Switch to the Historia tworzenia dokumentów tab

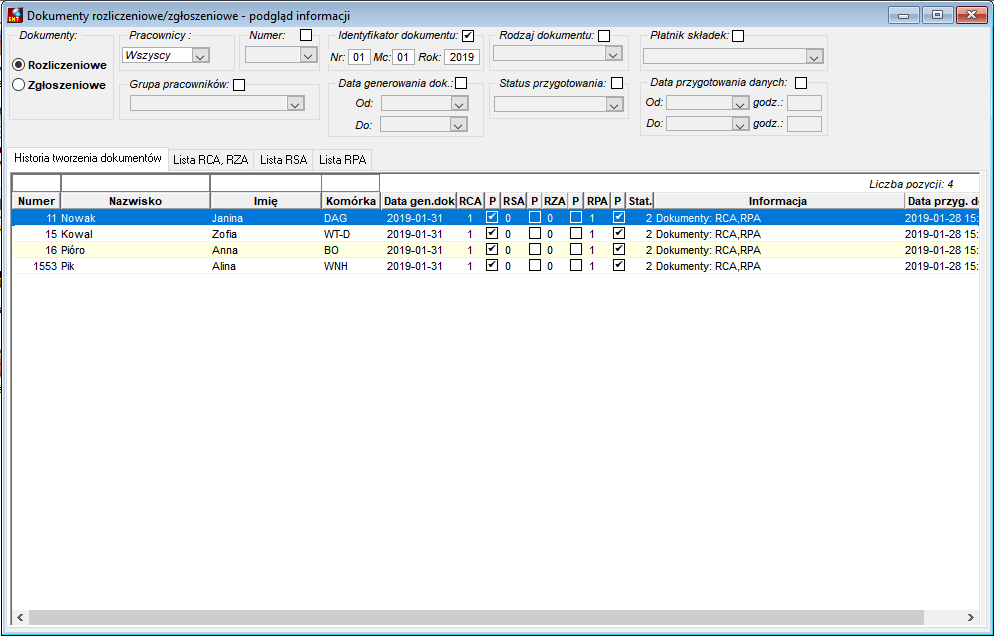click(88, 159)
